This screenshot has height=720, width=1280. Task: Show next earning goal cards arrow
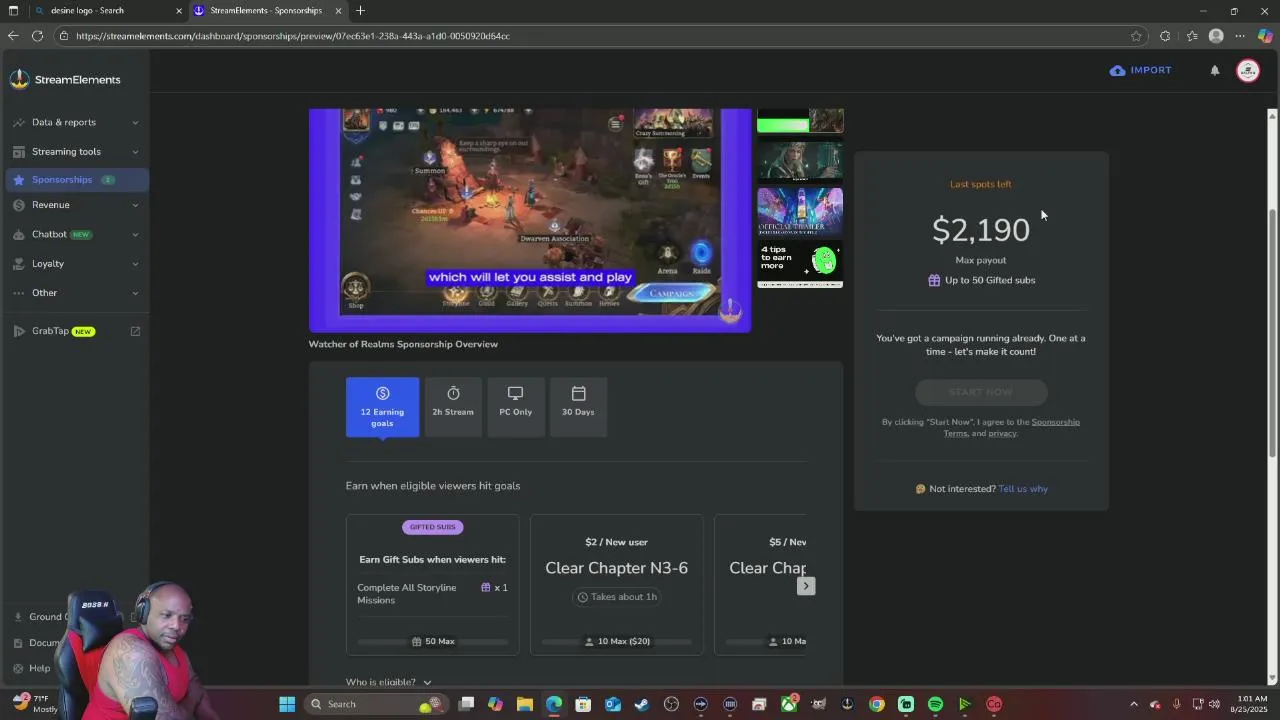[806, 586]
